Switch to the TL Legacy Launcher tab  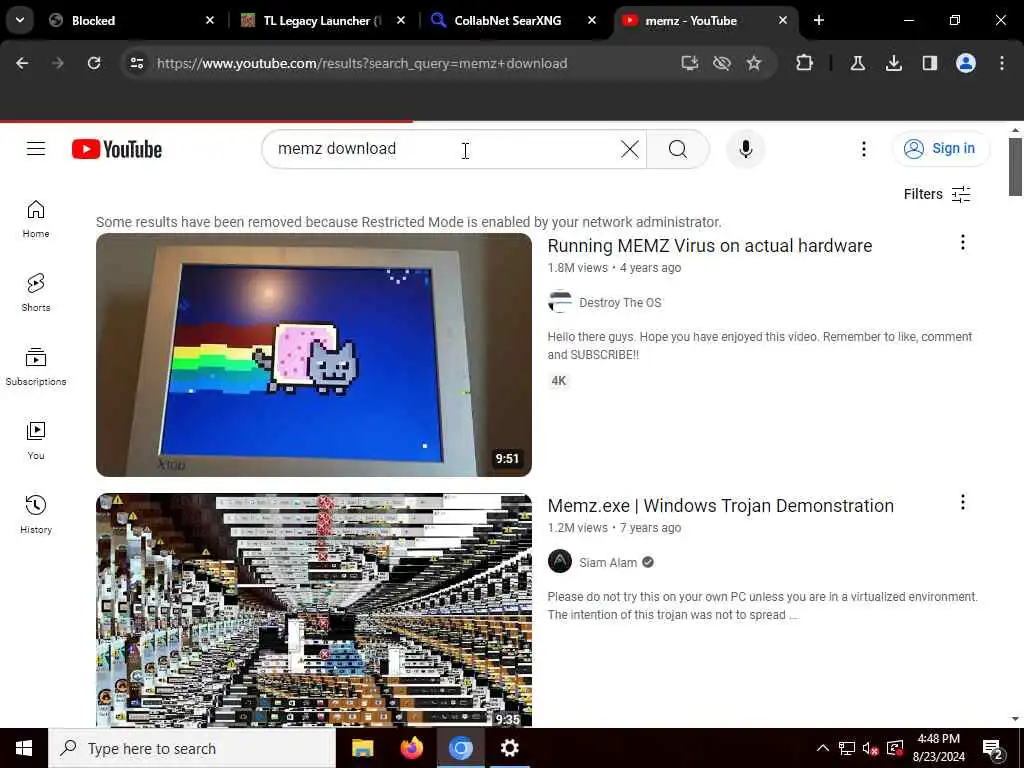323,21
